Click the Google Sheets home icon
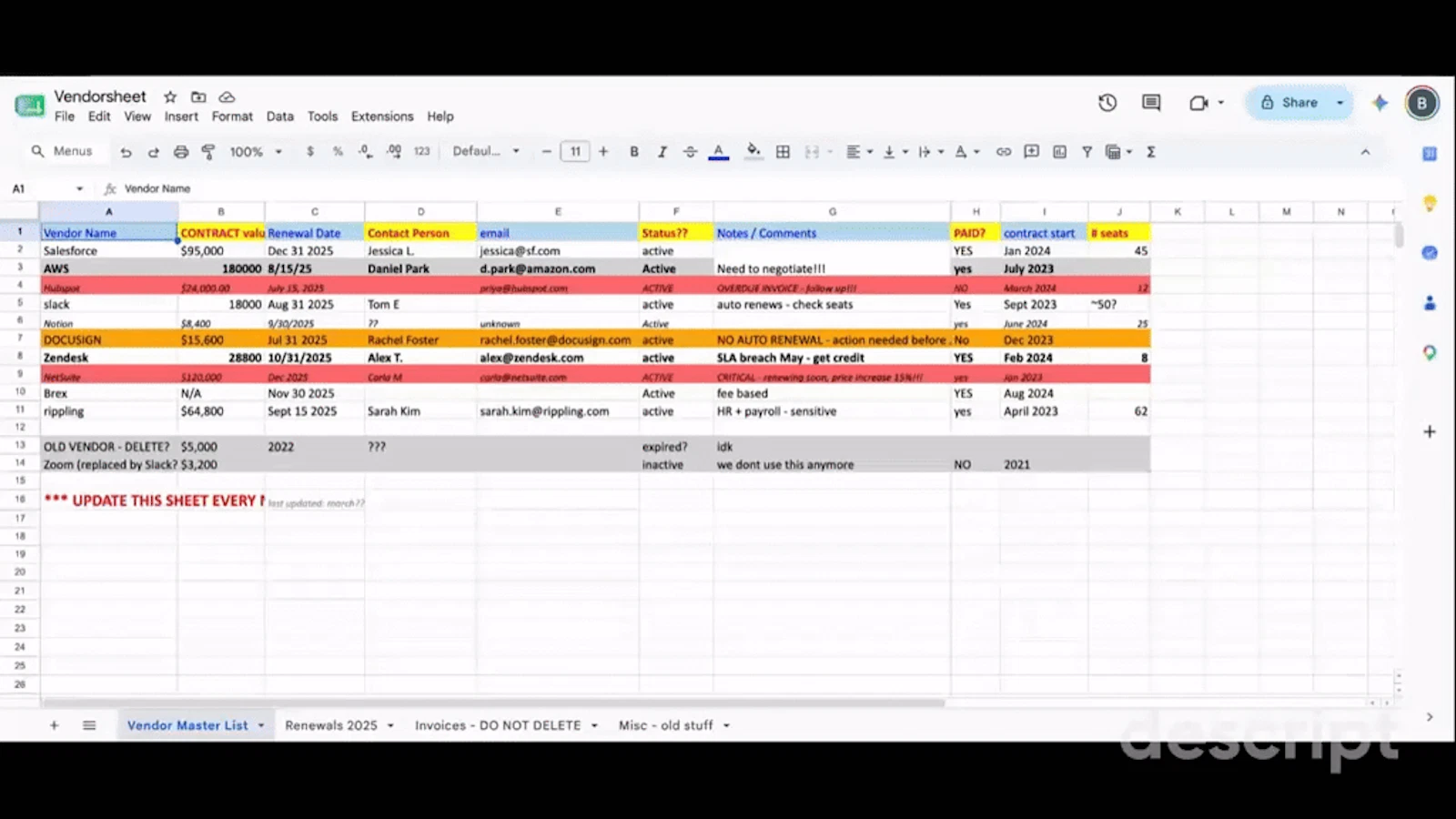Viewport: 1456px width, 819px height. point(30,106)
